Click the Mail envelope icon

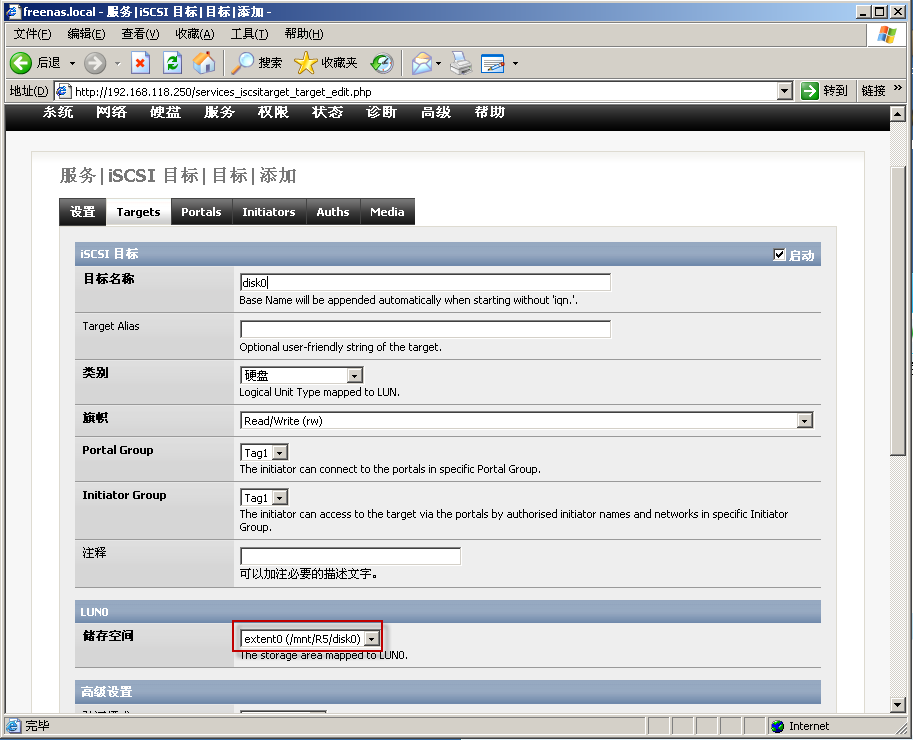coord(422,63)
